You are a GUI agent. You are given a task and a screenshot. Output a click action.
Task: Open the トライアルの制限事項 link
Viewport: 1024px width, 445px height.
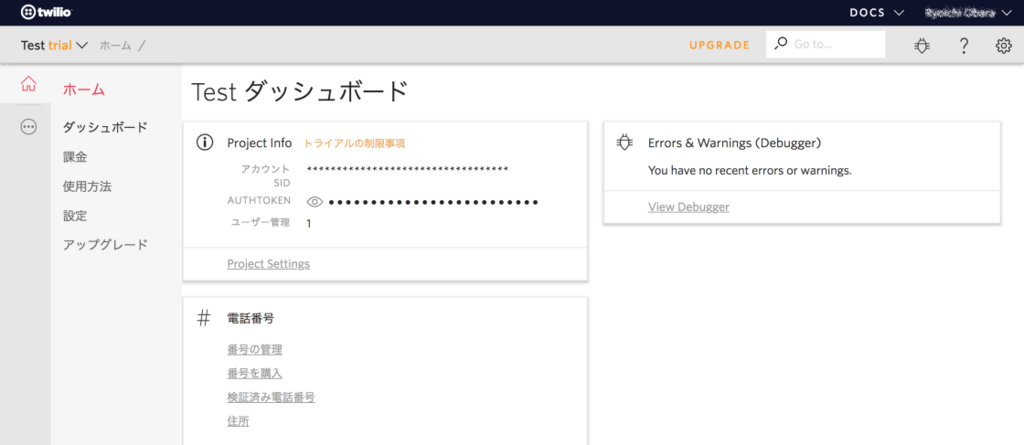click(x=355, y=143)
